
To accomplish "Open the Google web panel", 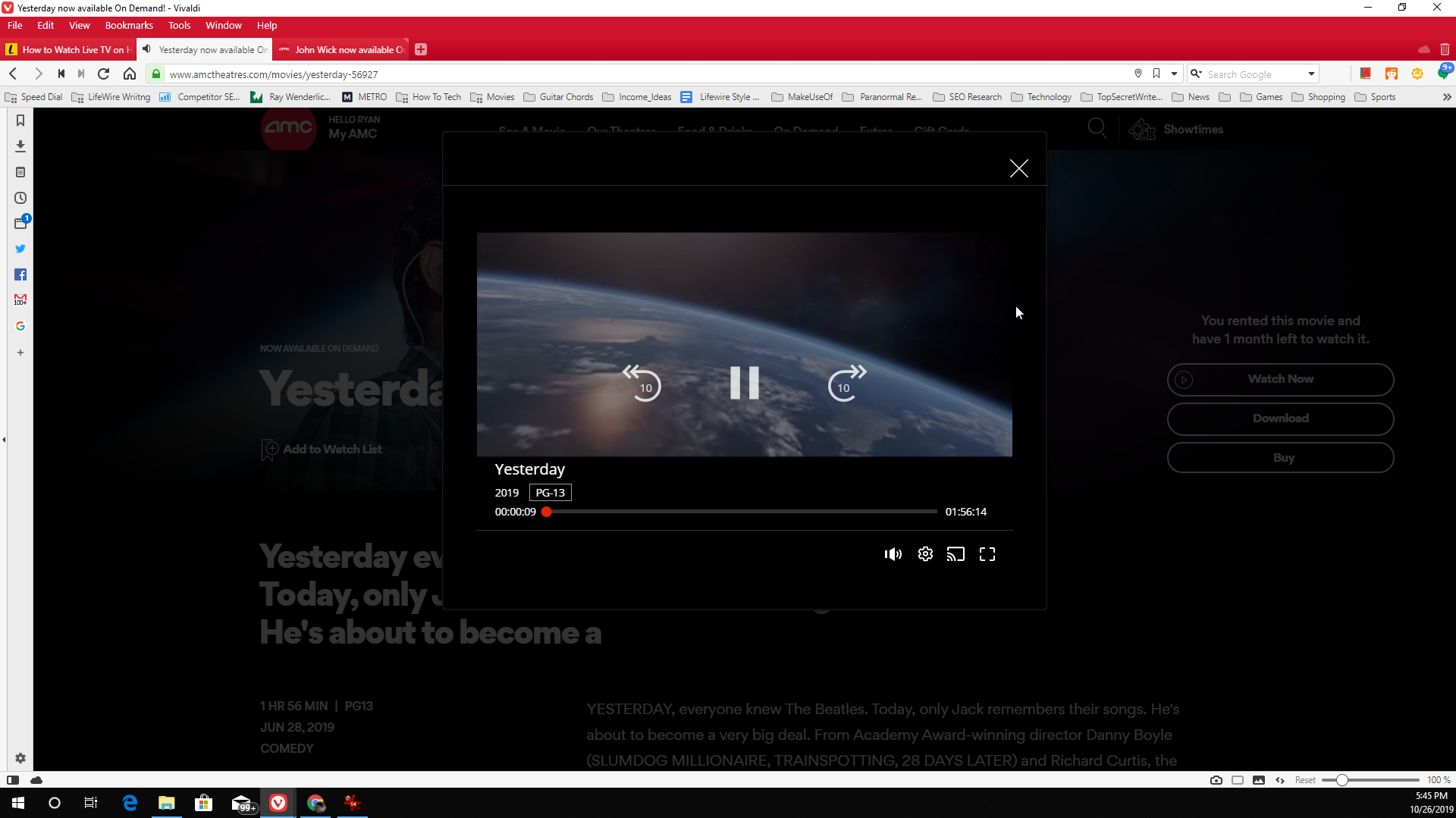I will (x=20, y=326).
